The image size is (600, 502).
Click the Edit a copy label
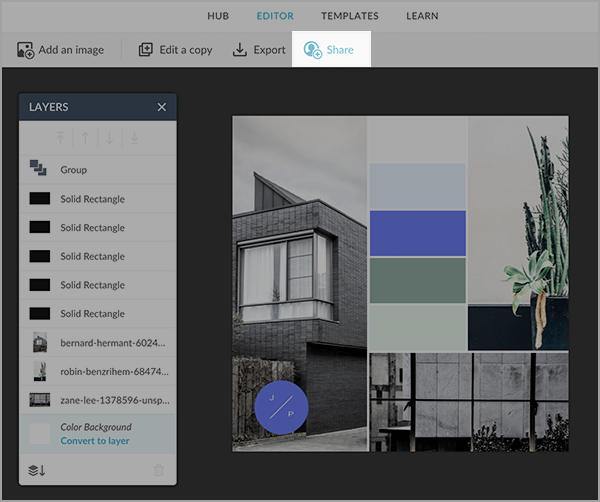coord(186,50)
